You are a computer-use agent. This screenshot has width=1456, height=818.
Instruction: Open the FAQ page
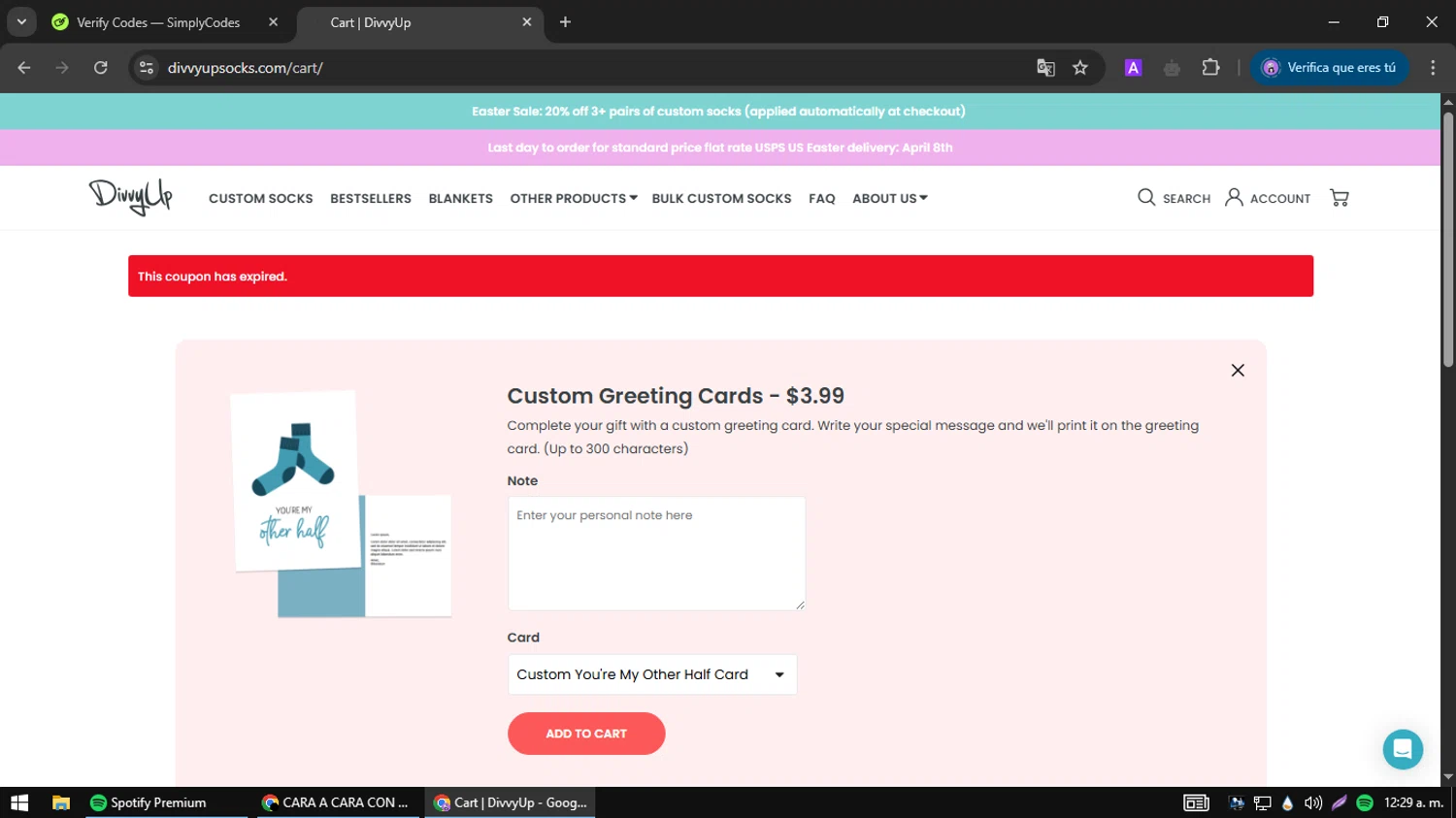[x=822, y=198]
